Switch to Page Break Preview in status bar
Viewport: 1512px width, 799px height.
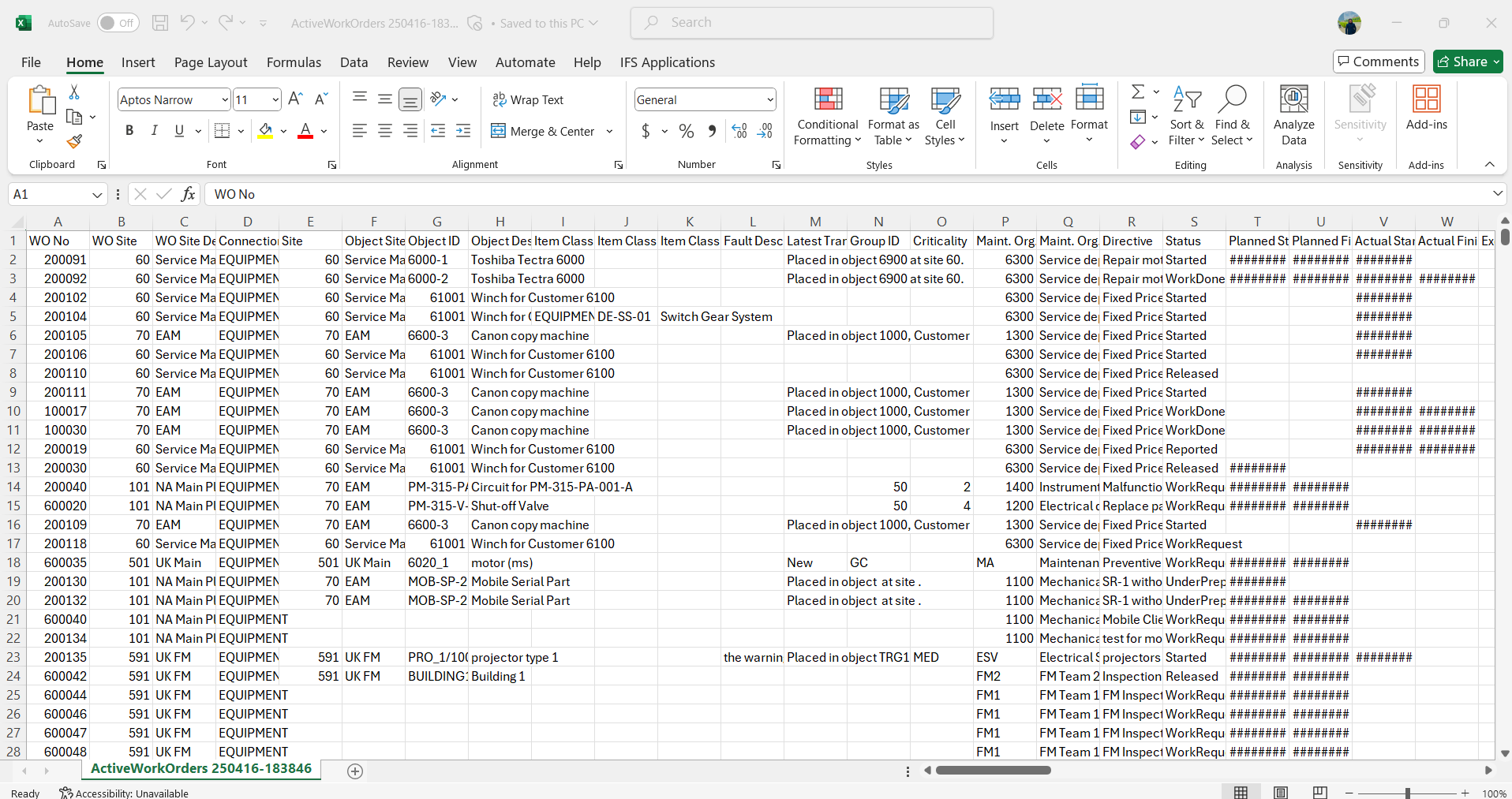[x=1320, y=793]
